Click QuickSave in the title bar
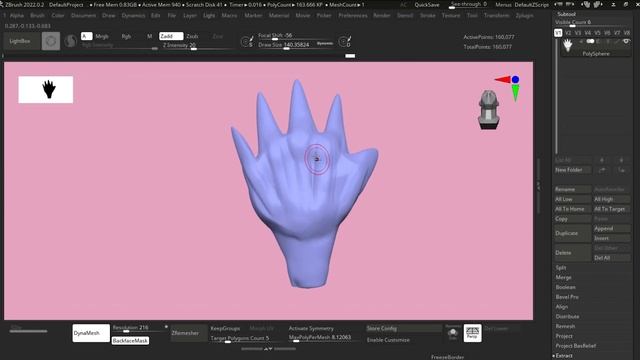Image resolution: width=640 pixels, height=360 pixels. click(427, 5)
